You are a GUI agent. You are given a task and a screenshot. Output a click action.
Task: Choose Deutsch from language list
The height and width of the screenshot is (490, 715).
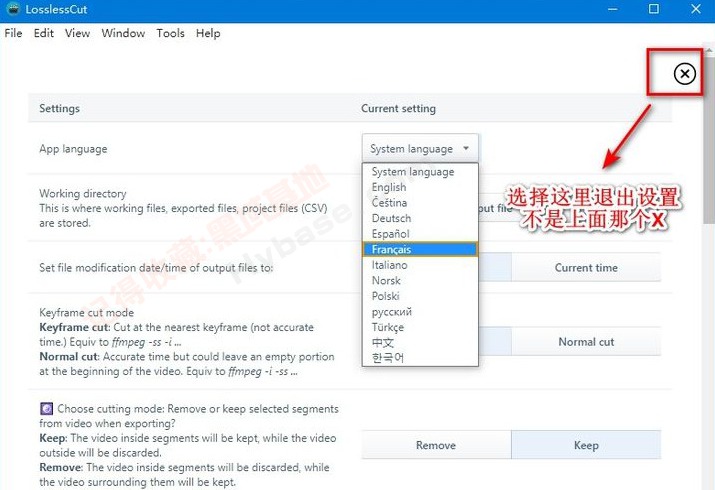tap(420, 218)
